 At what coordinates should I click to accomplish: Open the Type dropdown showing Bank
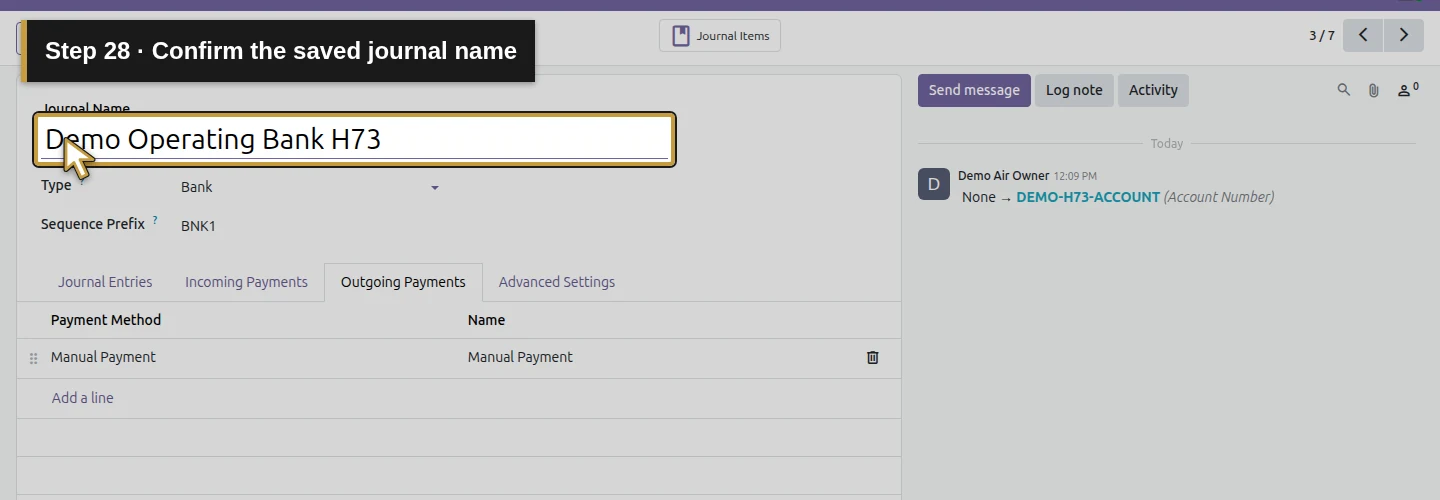click(x=310, y=187)
